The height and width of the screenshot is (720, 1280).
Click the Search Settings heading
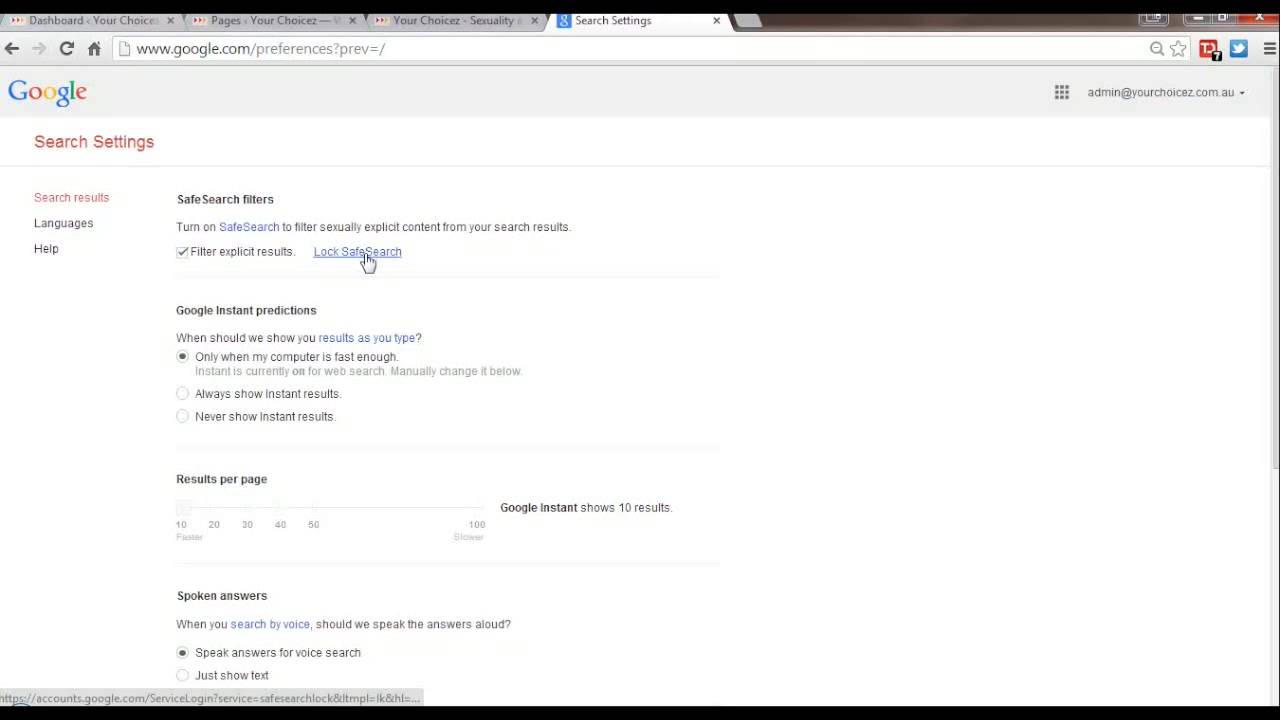(x=94, y=142)
